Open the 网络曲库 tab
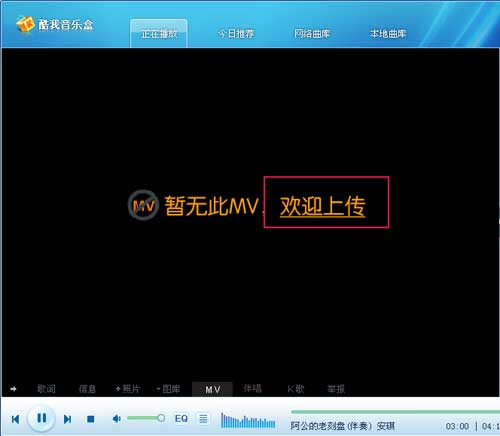 [312, 34]
